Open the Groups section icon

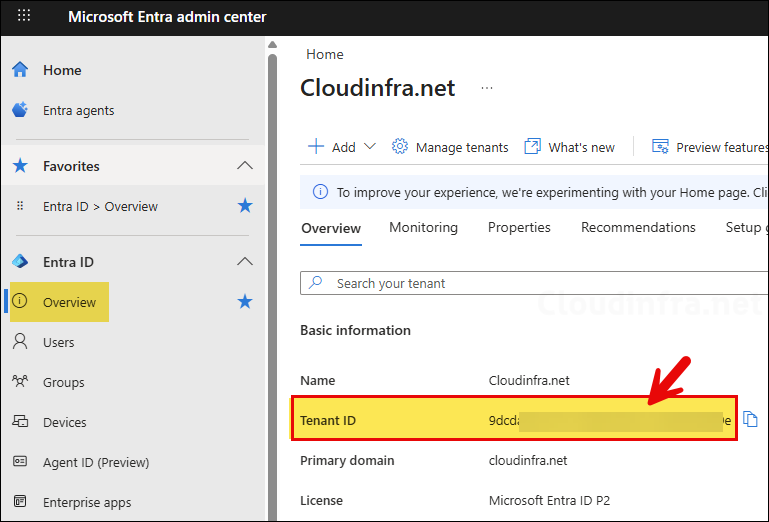(19, 382)
